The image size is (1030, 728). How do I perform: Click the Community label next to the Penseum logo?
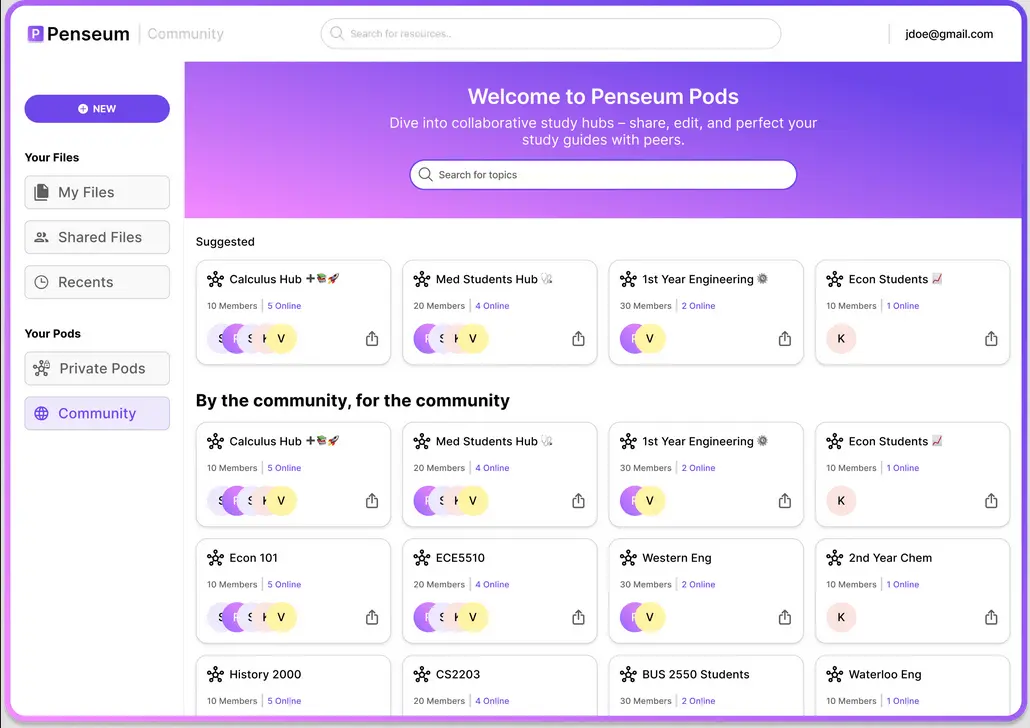click(184, 33)
